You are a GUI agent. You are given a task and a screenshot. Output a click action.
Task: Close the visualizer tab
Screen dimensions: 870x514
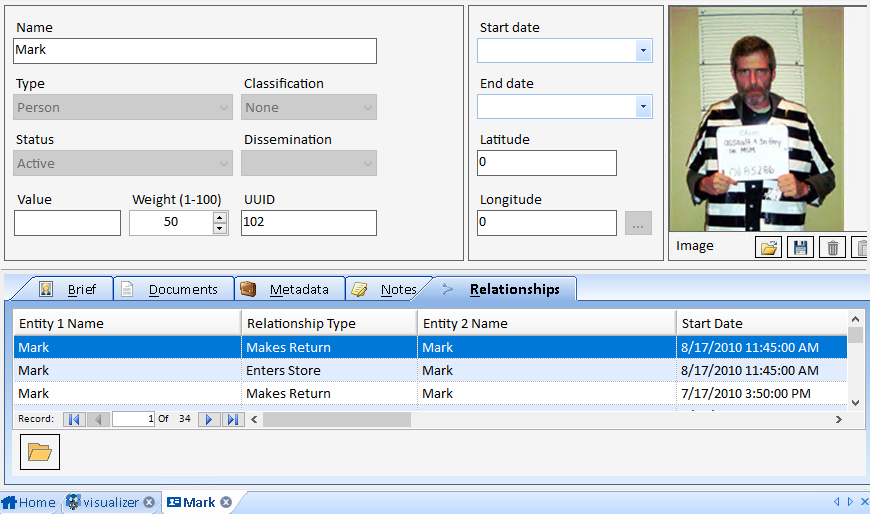pos(149,502)
